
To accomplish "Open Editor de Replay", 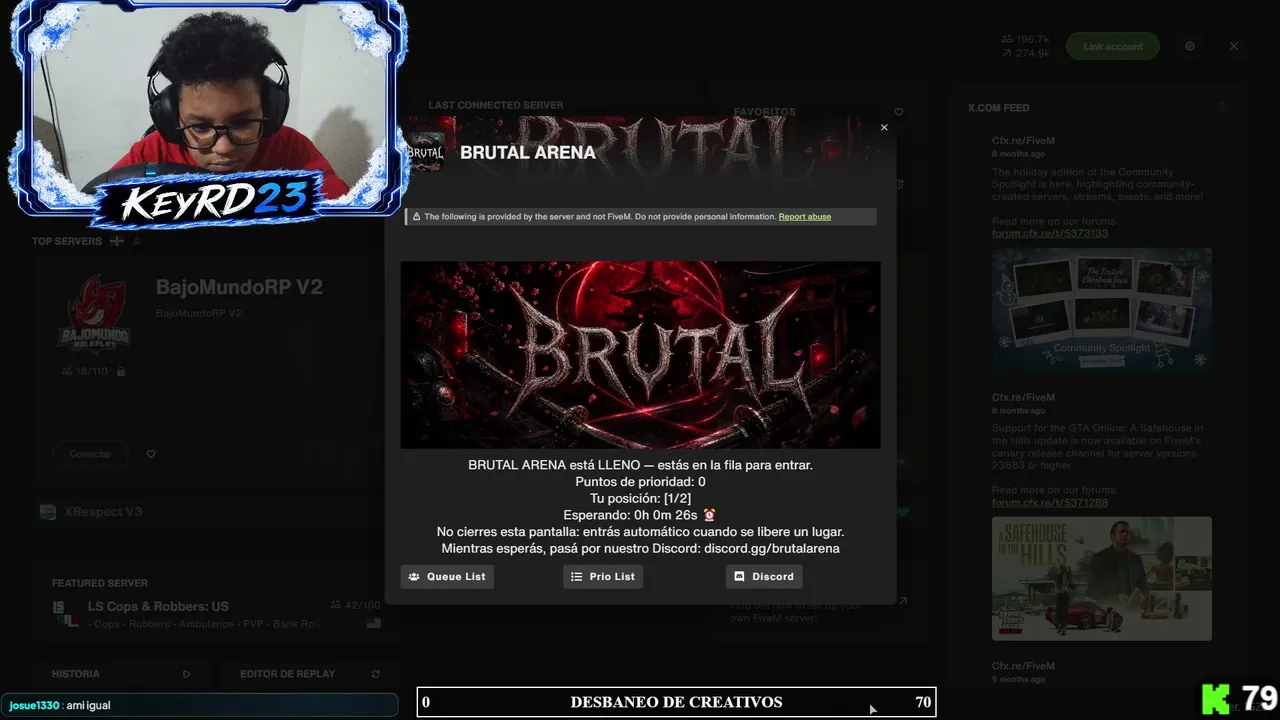I will [310, 674].
